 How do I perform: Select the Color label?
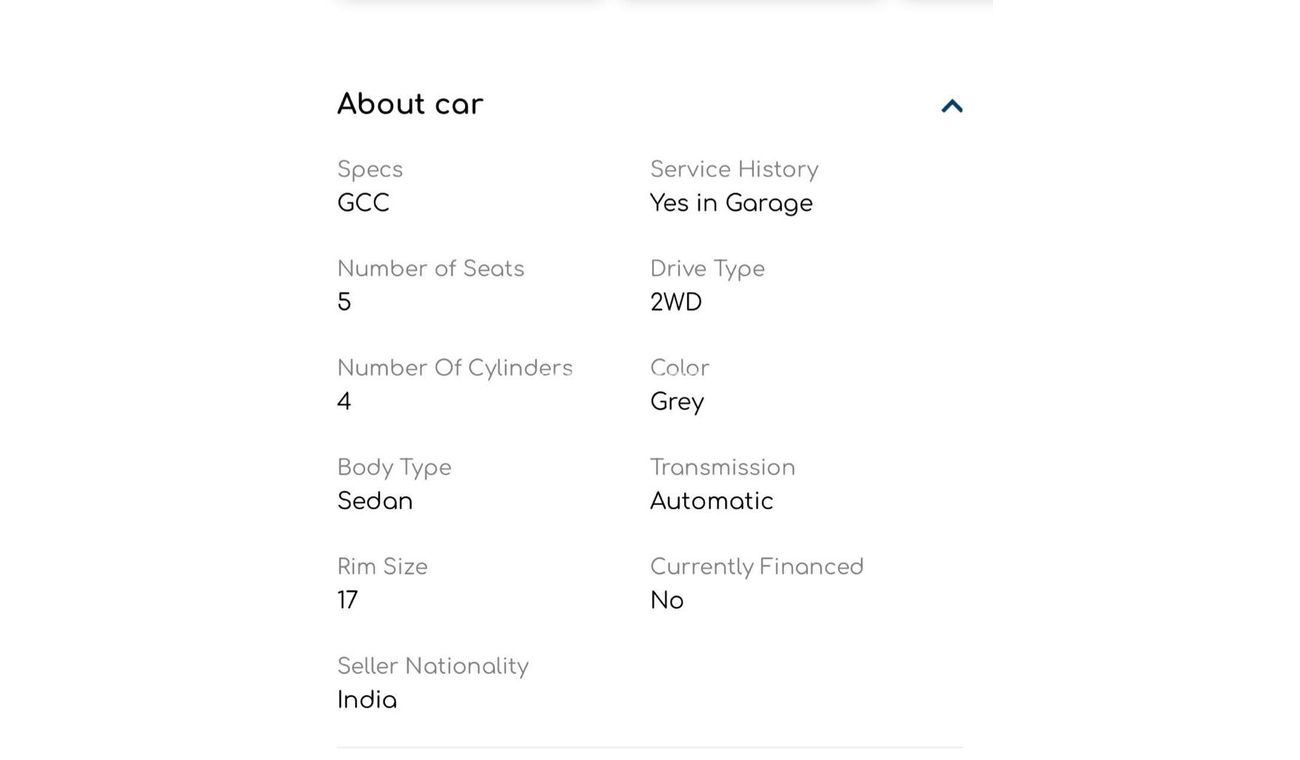(680, 368)
